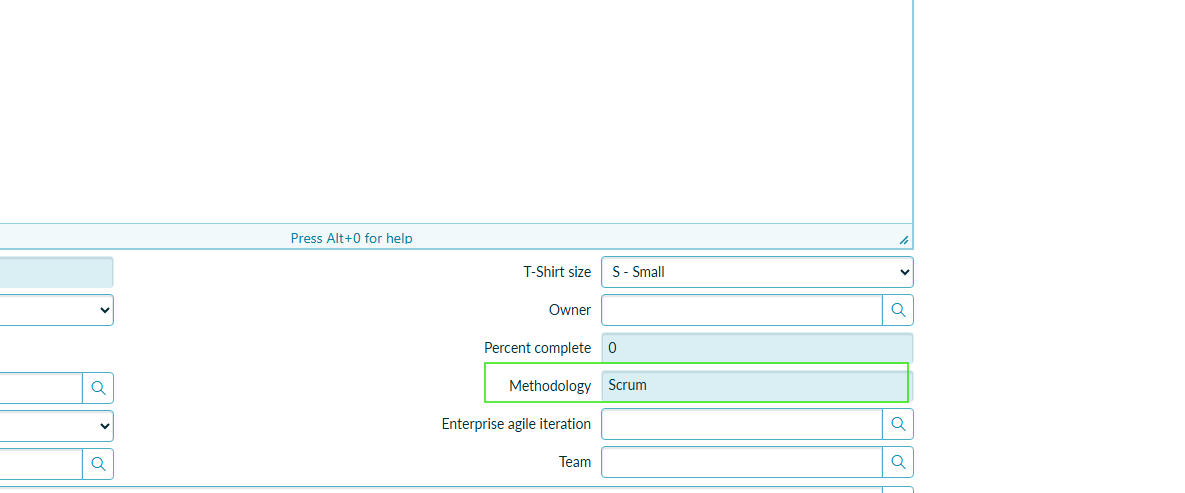Click the 'Enterprise agile iteration' label
This screenshot has width=1185, height=493.
(x=516, y=424)
